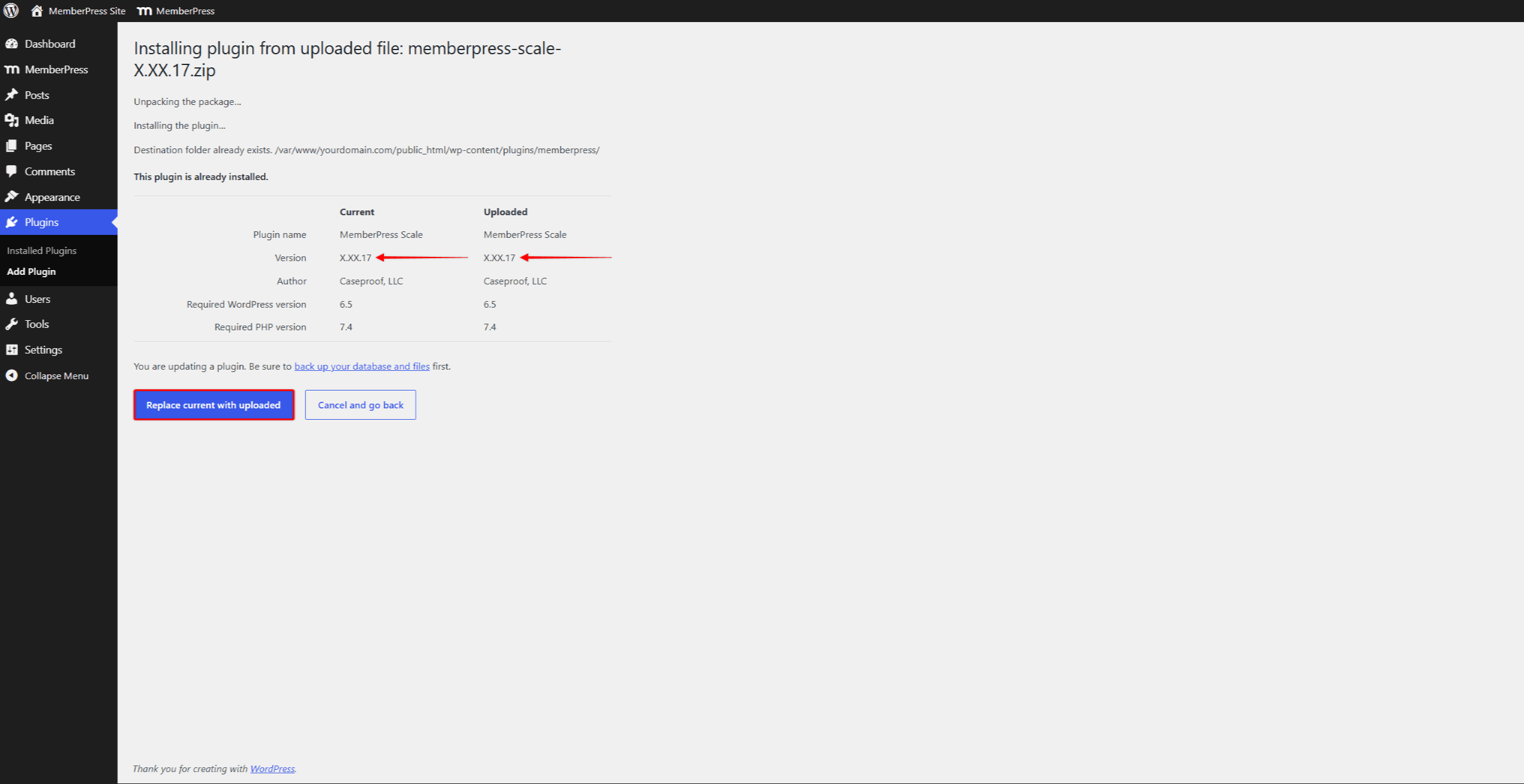Open Installed Plugins submenu
1524x784 pixels.
click(42, 250)
